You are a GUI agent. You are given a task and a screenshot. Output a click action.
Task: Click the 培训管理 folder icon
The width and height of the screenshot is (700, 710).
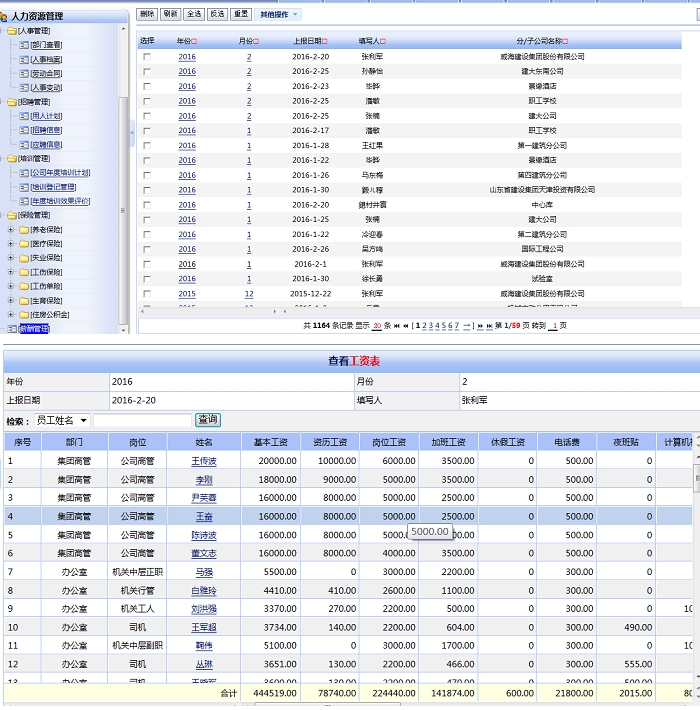(12, 158)
